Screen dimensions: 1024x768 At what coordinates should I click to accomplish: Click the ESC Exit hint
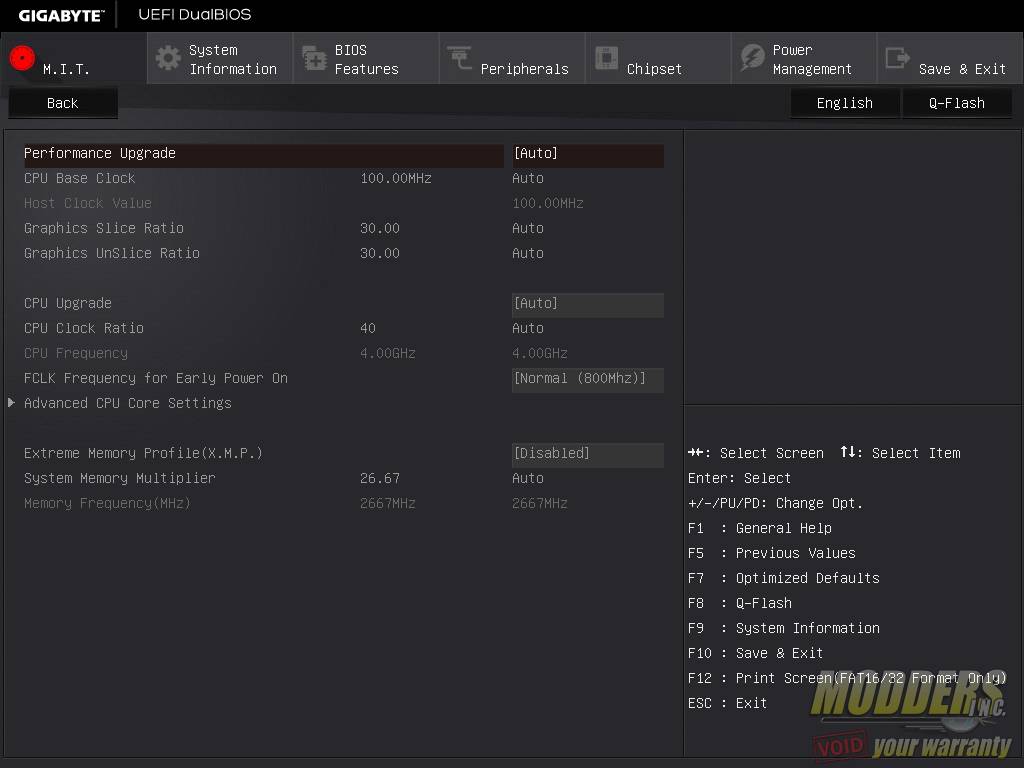pyautogui.click(x=727, y=703)
